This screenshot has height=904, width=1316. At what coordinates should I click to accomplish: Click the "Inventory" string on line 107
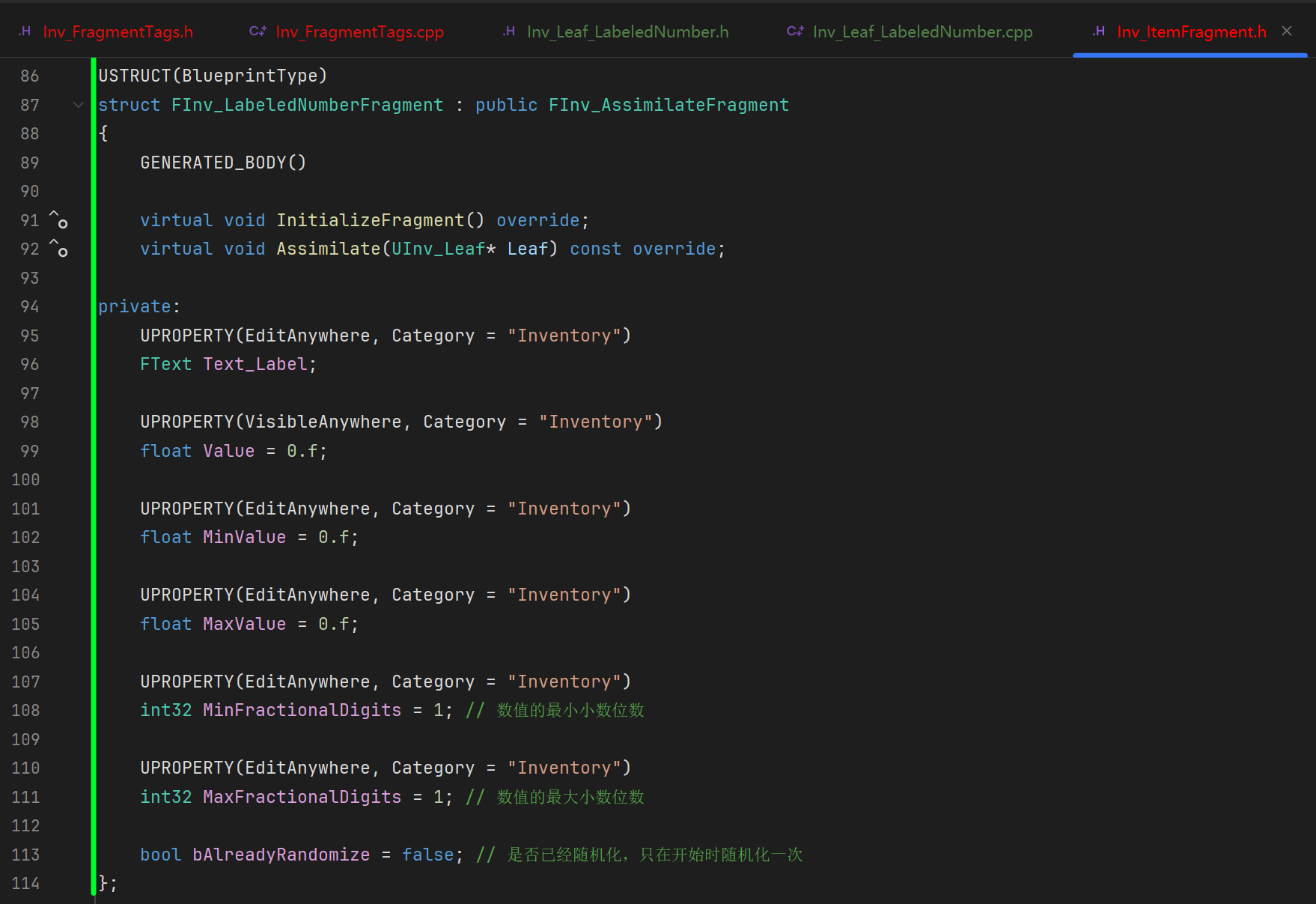(564, 682)
